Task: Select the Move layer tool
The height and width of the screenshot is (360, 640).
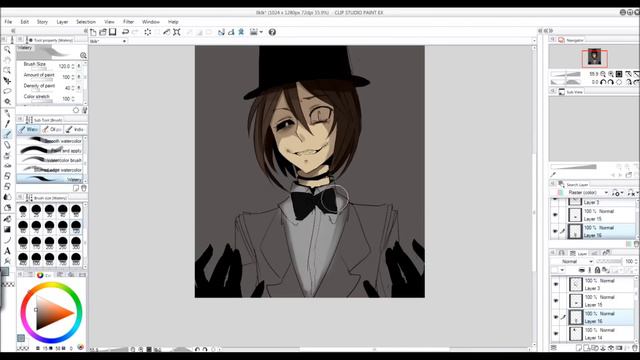Action: [7, 81]
